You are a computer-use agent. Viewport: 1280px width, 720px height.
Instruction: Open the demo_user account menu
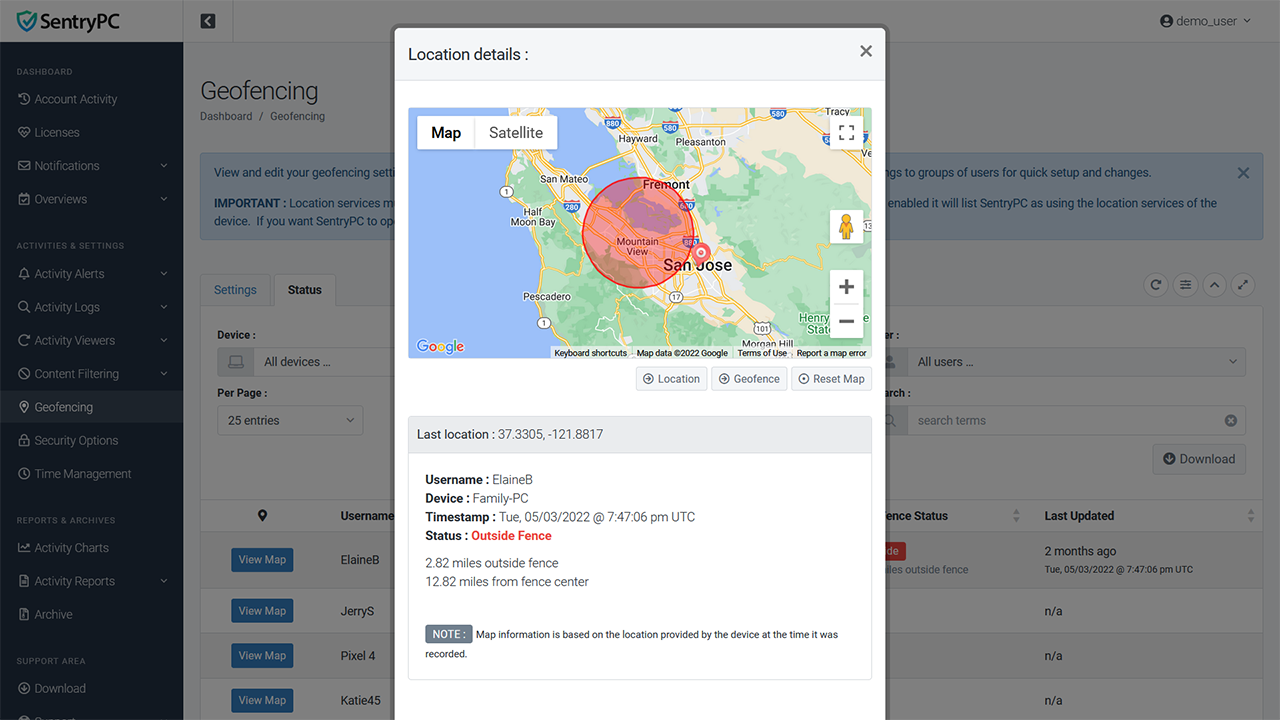pos(1205,21)
